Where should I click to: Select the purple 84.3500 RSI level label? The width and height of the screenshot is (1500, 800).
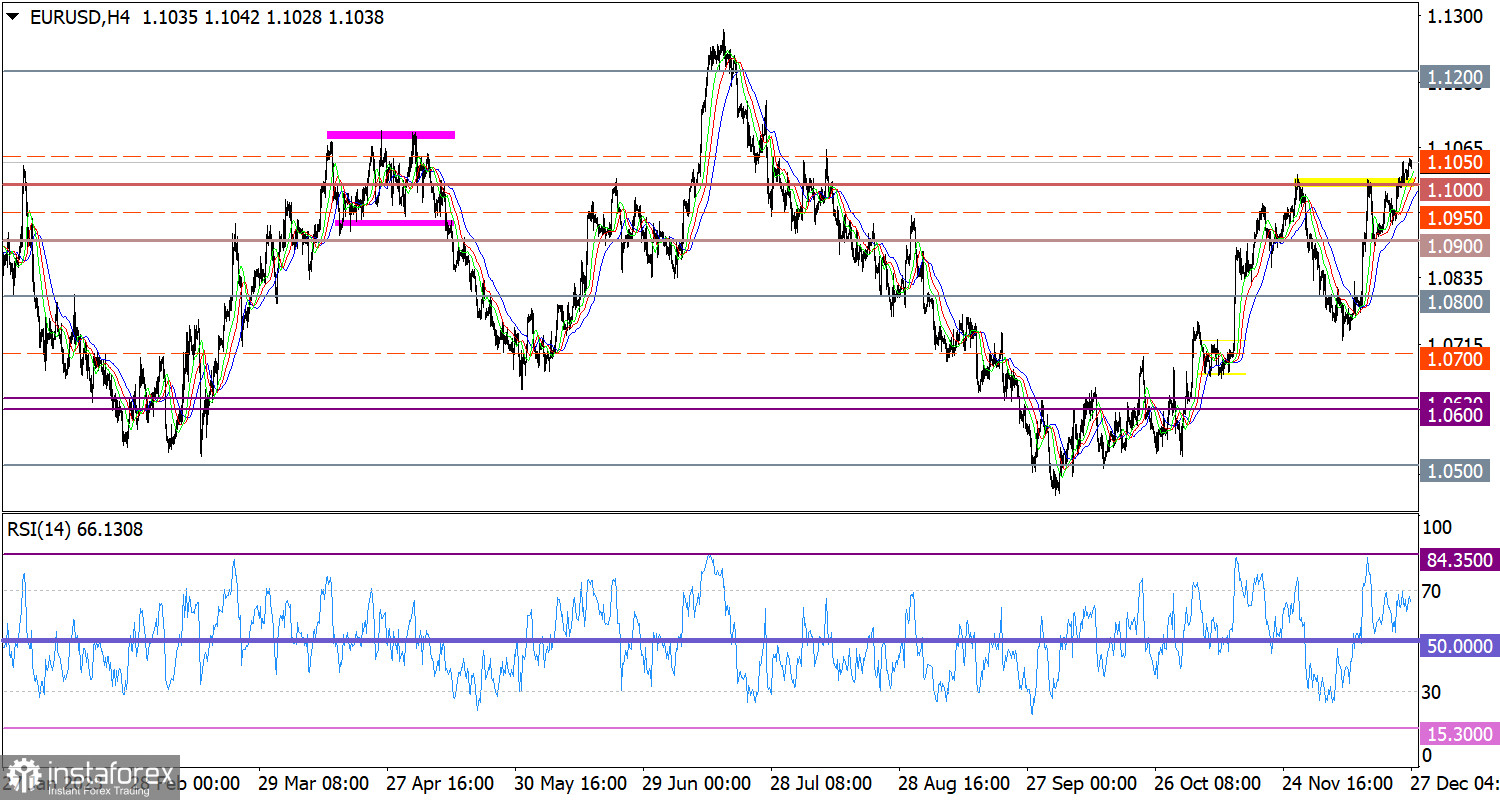click(x=1459, y=560)
